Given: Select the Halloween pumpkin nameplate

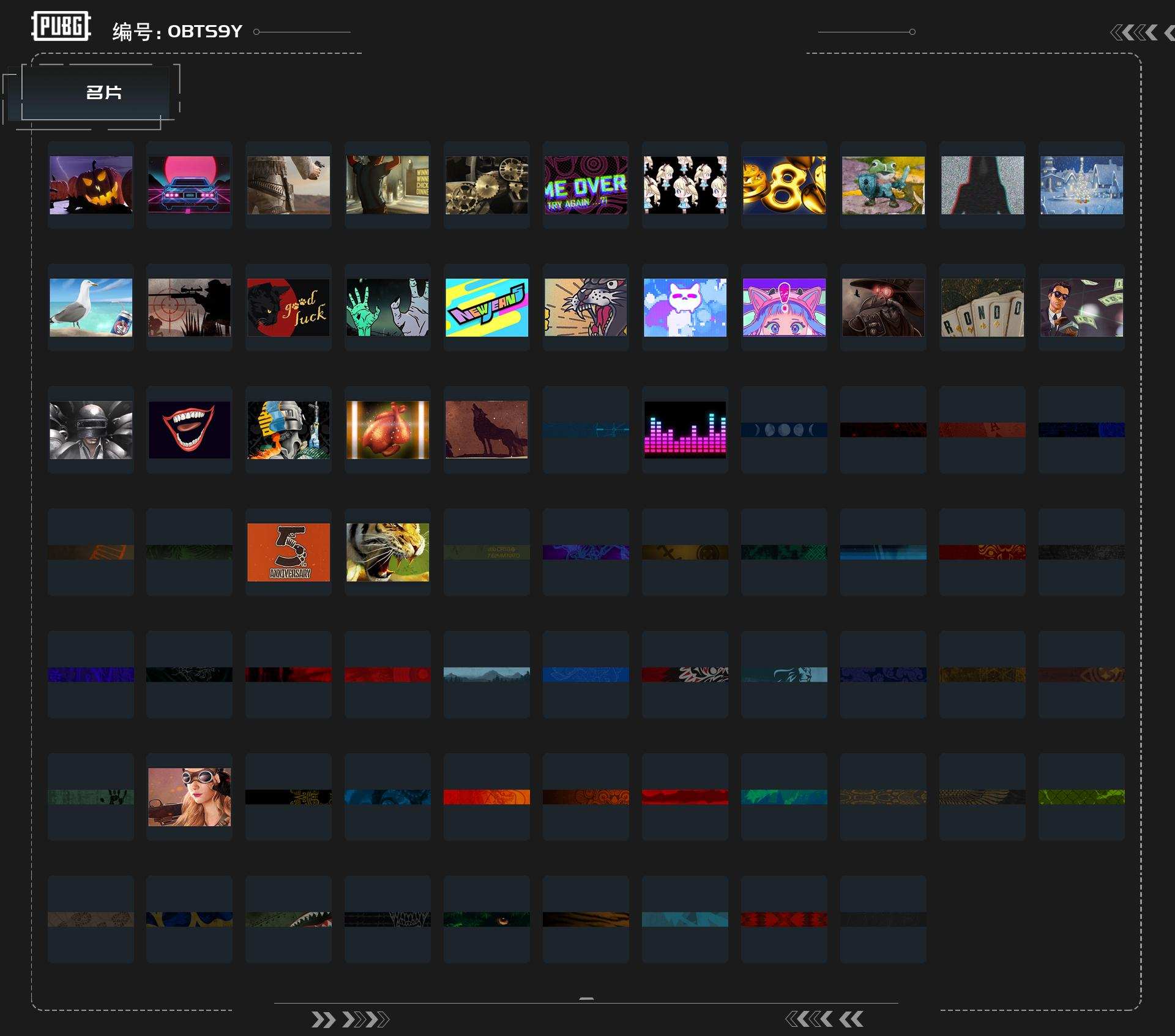Looking at the screenshot, I should click(x=91, y=185).
